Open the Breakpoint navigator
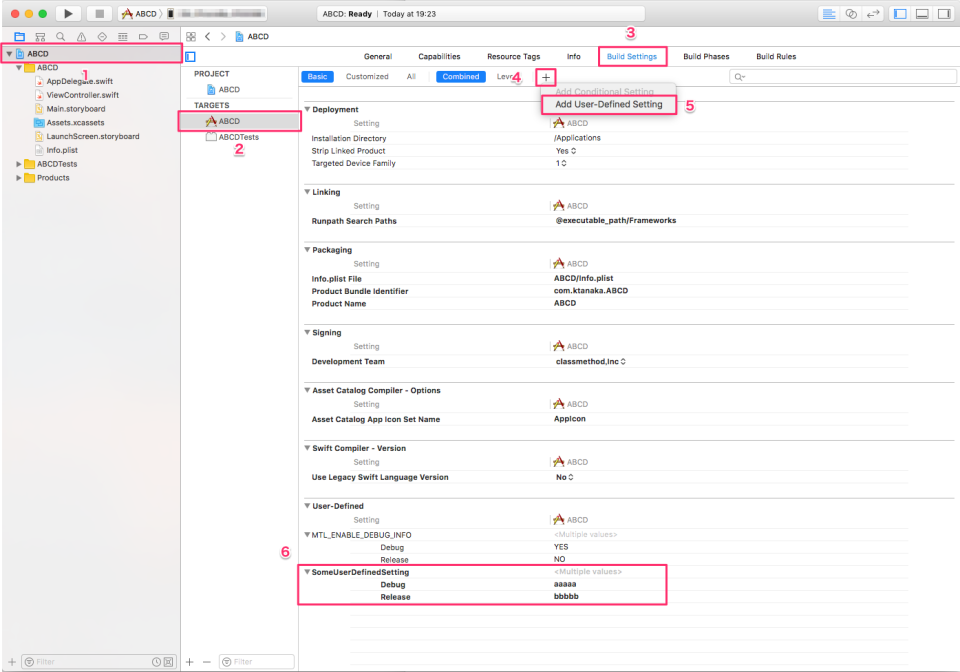The width and height of the screenshot is (960, 672). click(x=144, y=36)
